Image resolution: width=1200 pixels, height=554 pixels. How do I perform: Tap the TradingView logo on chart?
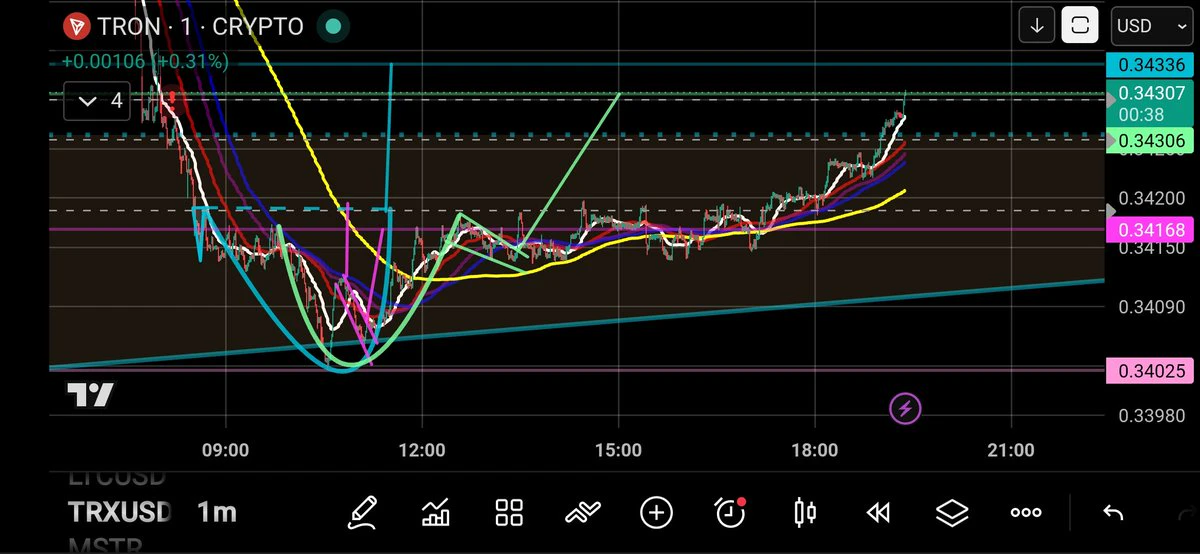(x=90, y=395)
